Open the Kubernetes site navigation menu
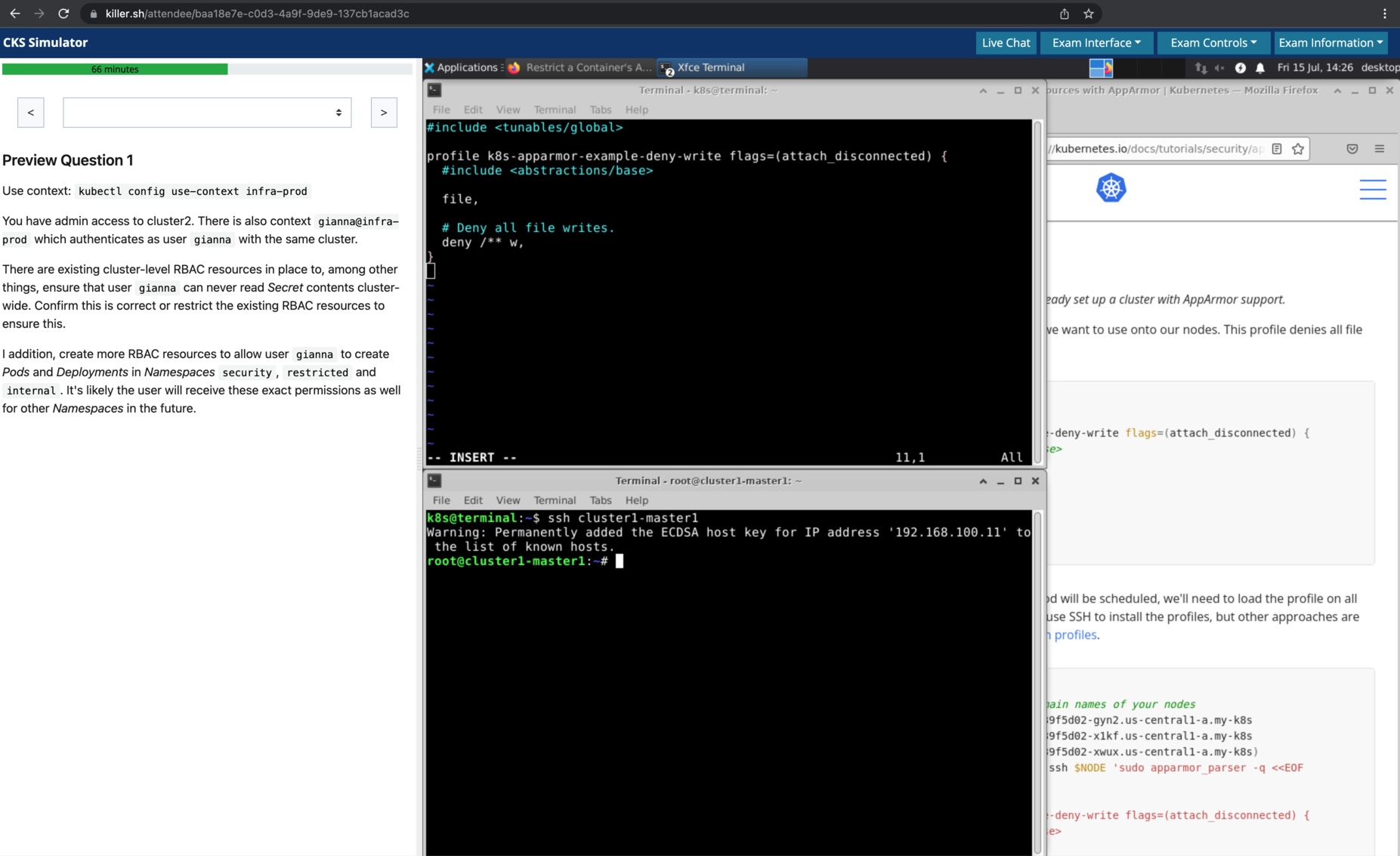1400x856 pixels. point(1372,189)
